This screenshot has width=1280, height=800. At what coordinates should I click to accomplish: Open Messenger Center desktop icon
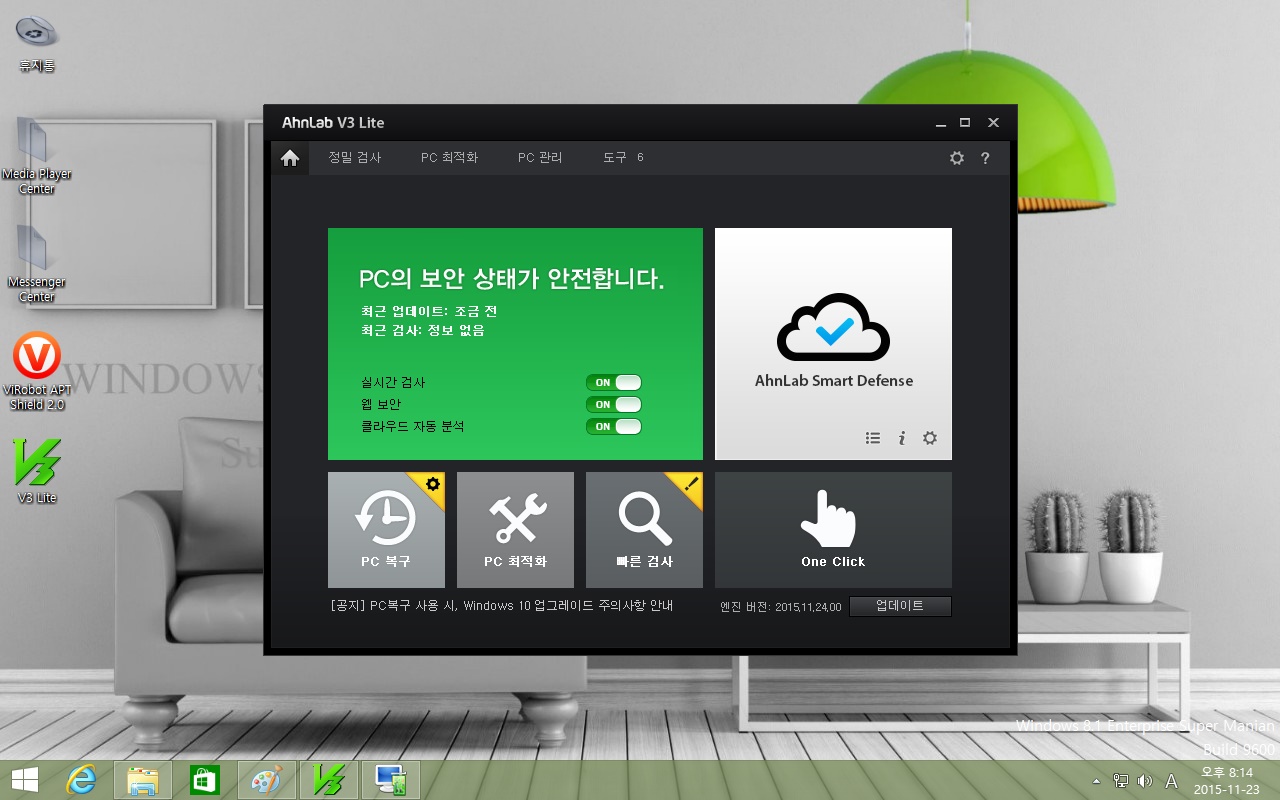click(x=37, y=264)
